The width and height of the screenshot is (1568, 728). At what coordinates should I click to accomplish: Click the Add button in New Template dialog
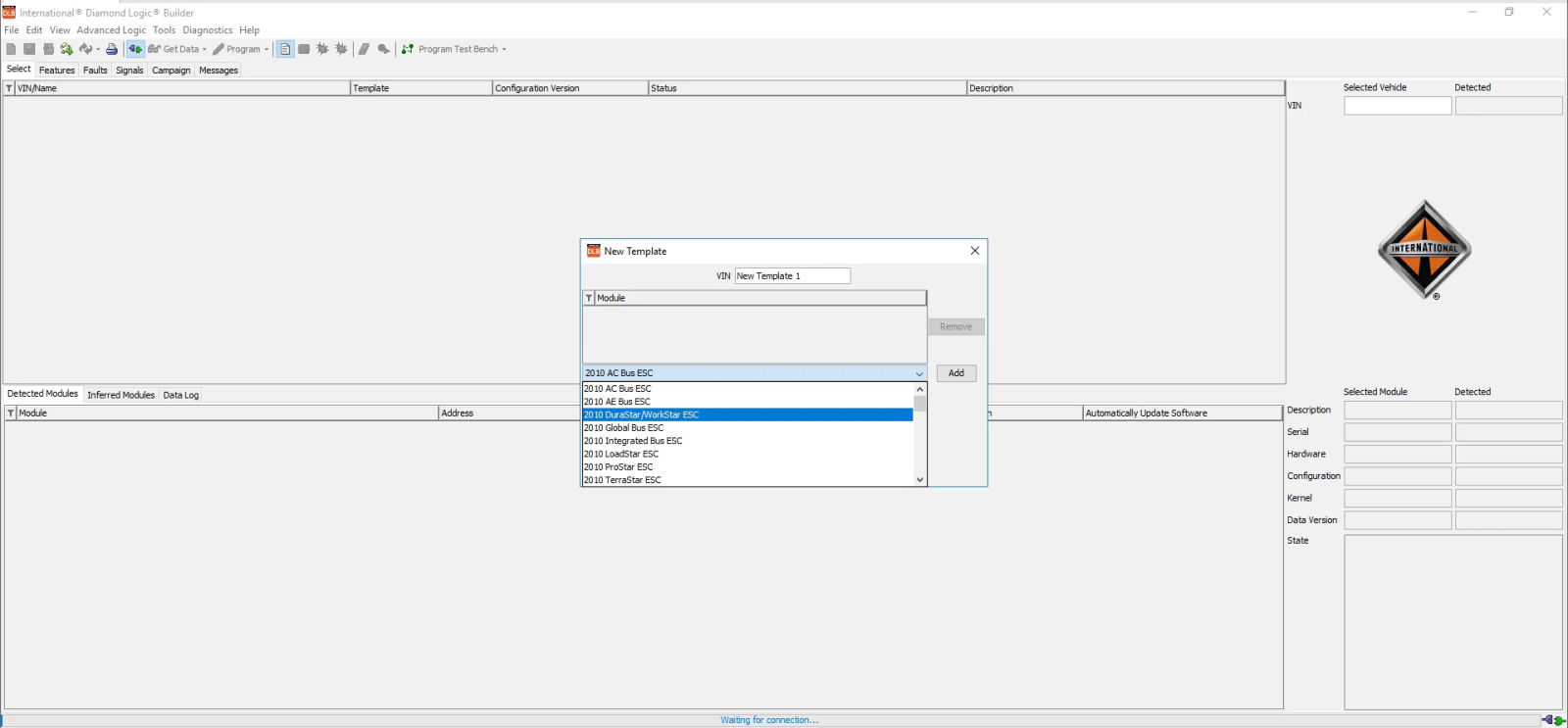click(x=956, y=373)
